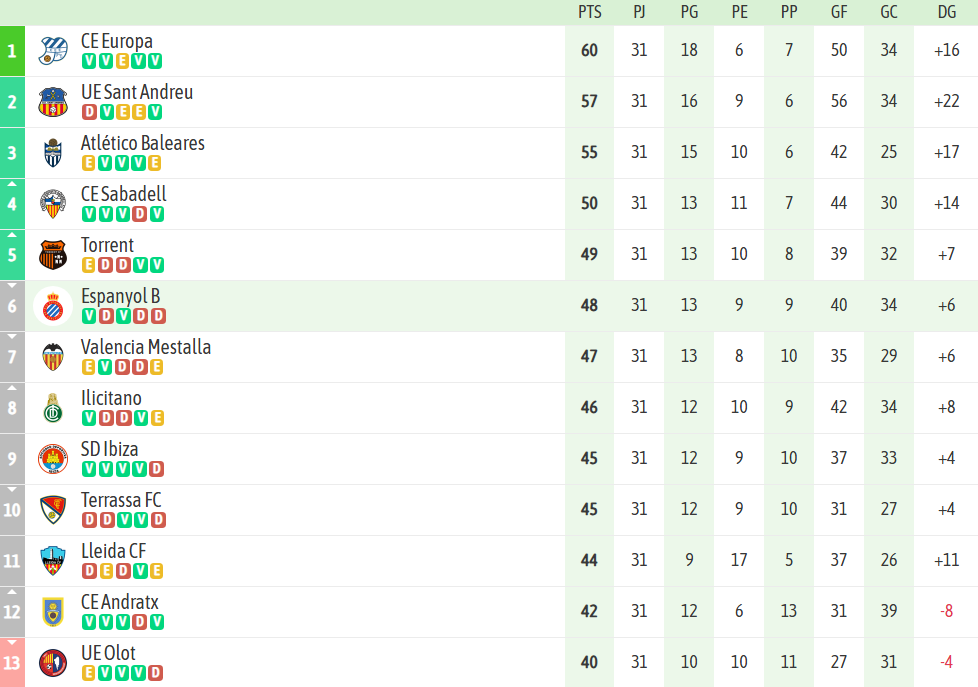Click the Torrent club badge

(x=53, y=255)
